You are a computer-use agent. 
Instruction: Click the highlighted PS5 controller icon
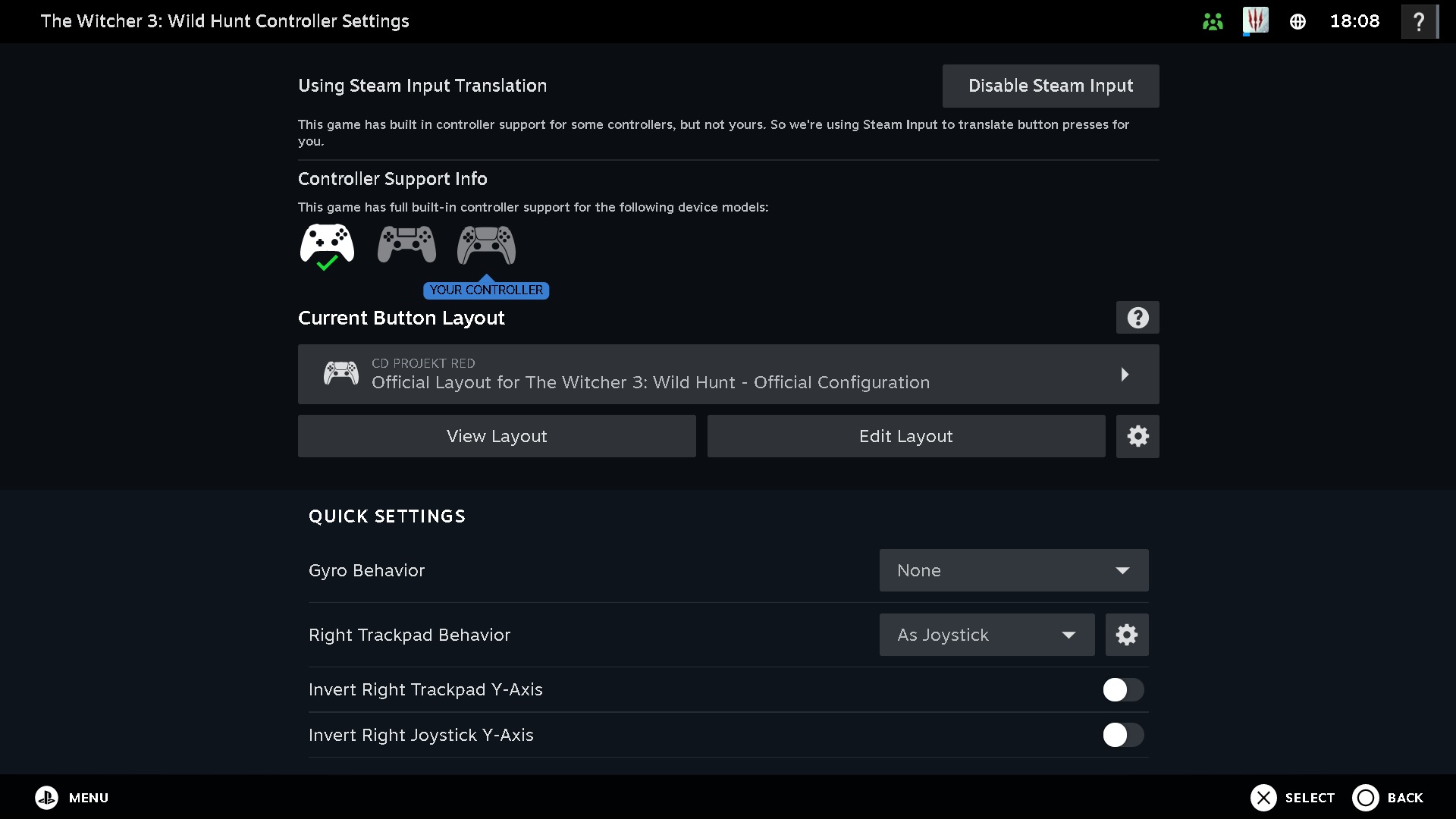[x=486, y=245]
